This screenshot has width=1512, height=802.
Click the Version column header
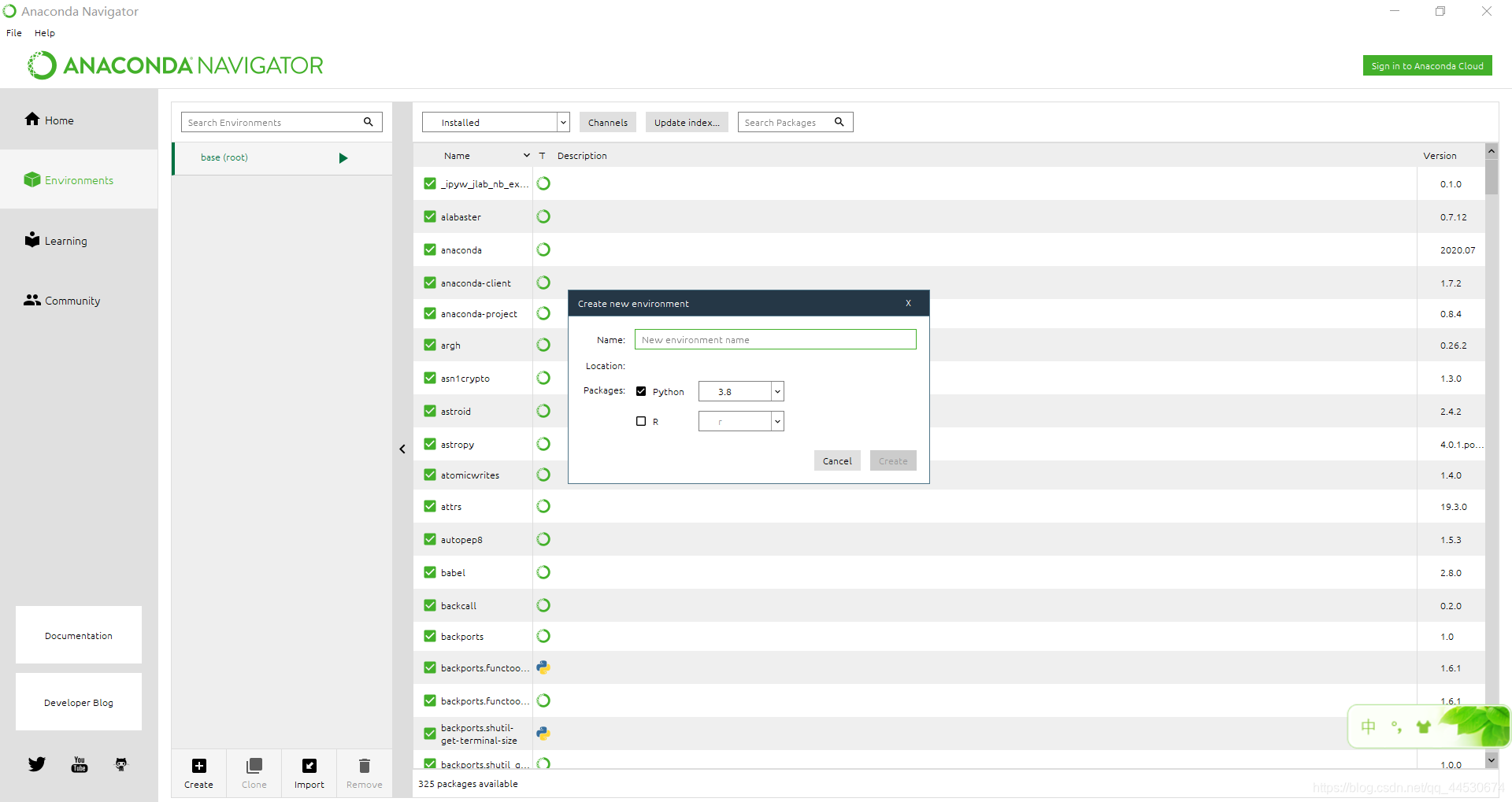(x=1440, y=156)
